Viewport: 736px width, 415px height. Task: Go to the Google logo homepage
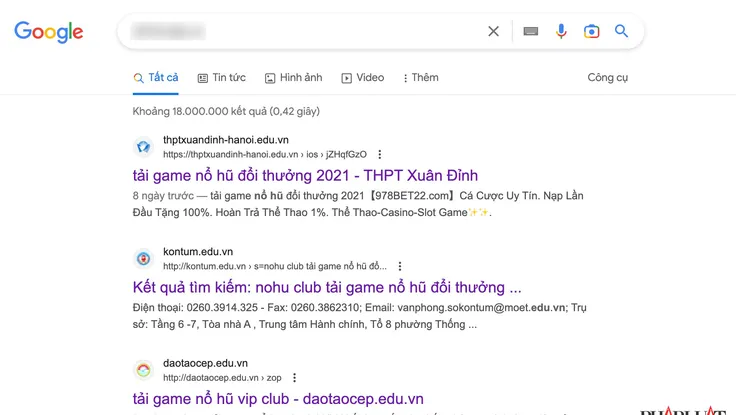pos(49,32)
